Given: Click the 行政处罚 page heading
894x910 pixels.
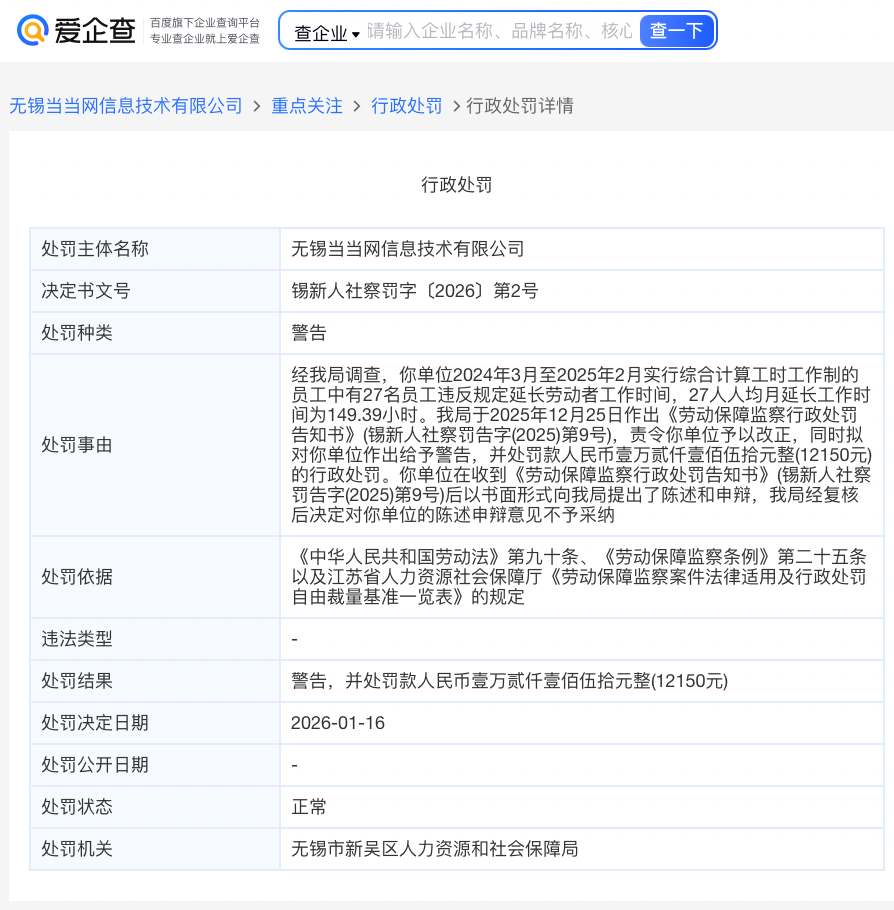Looking at the screenshot, I should click(x=456, y=183).
